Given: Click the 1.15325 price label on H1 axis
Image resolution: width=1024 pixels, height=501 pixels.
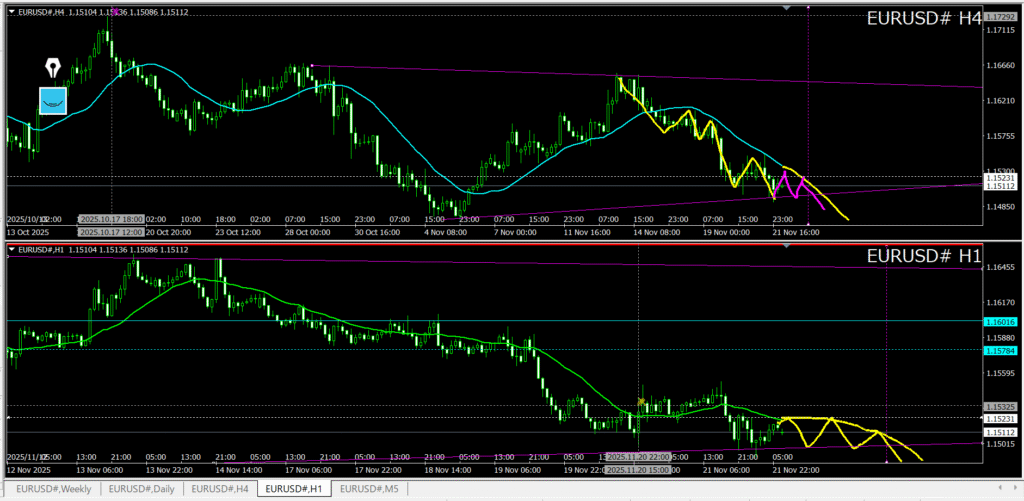Looking at the screenshot, I should 1001,407.
